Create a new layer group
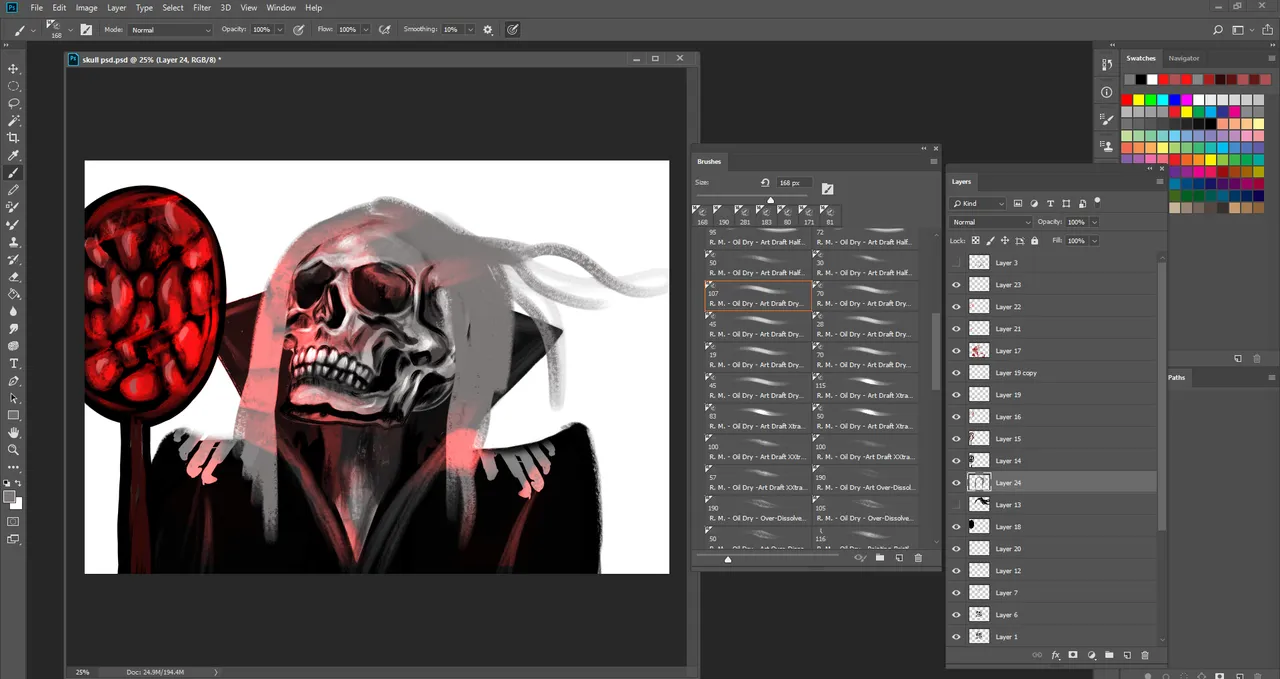1280x679 pixels. (x=1109, y=655)
